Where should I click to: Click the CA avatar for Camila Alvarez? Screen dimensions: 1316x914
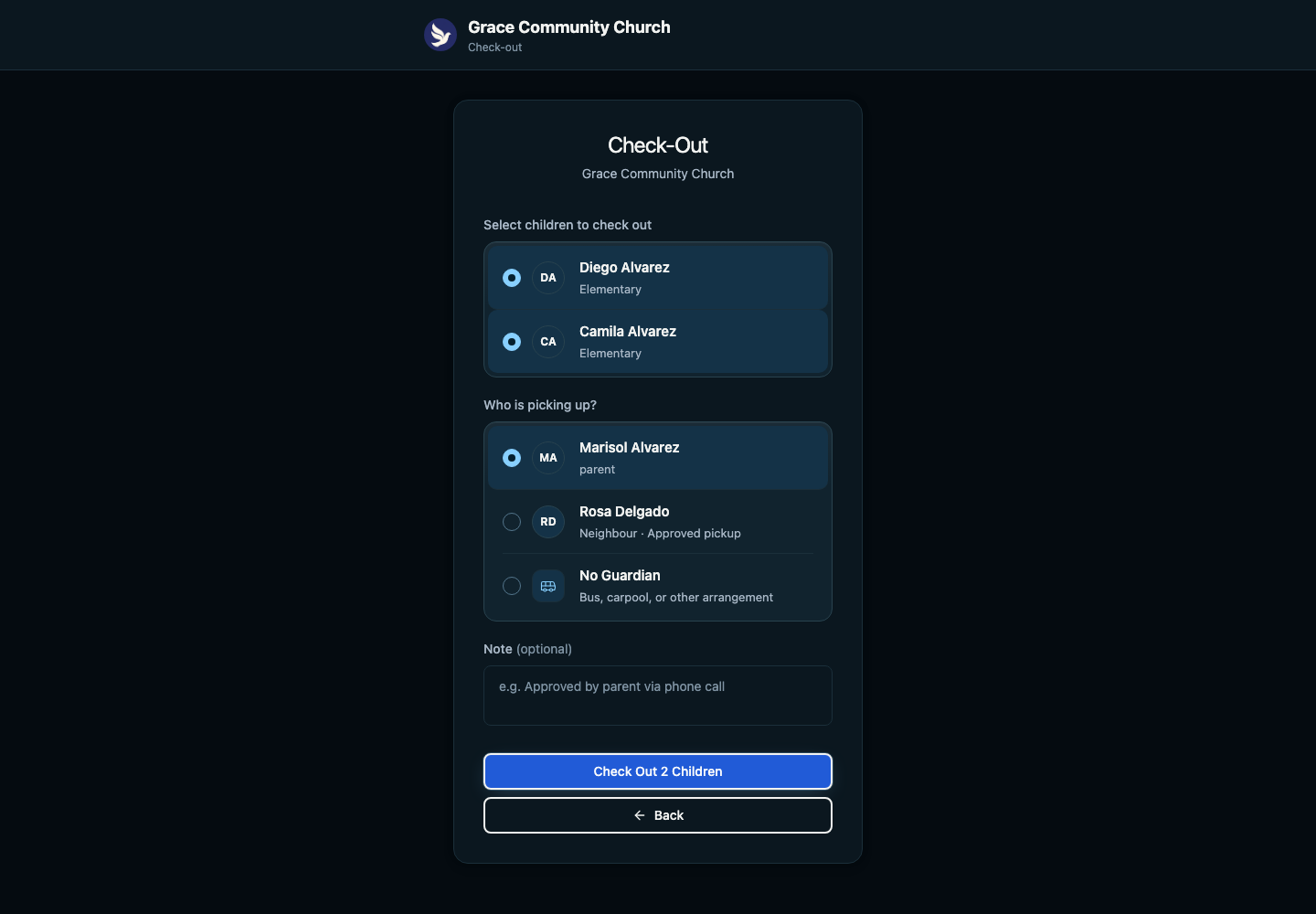click(x=548, y=342)
